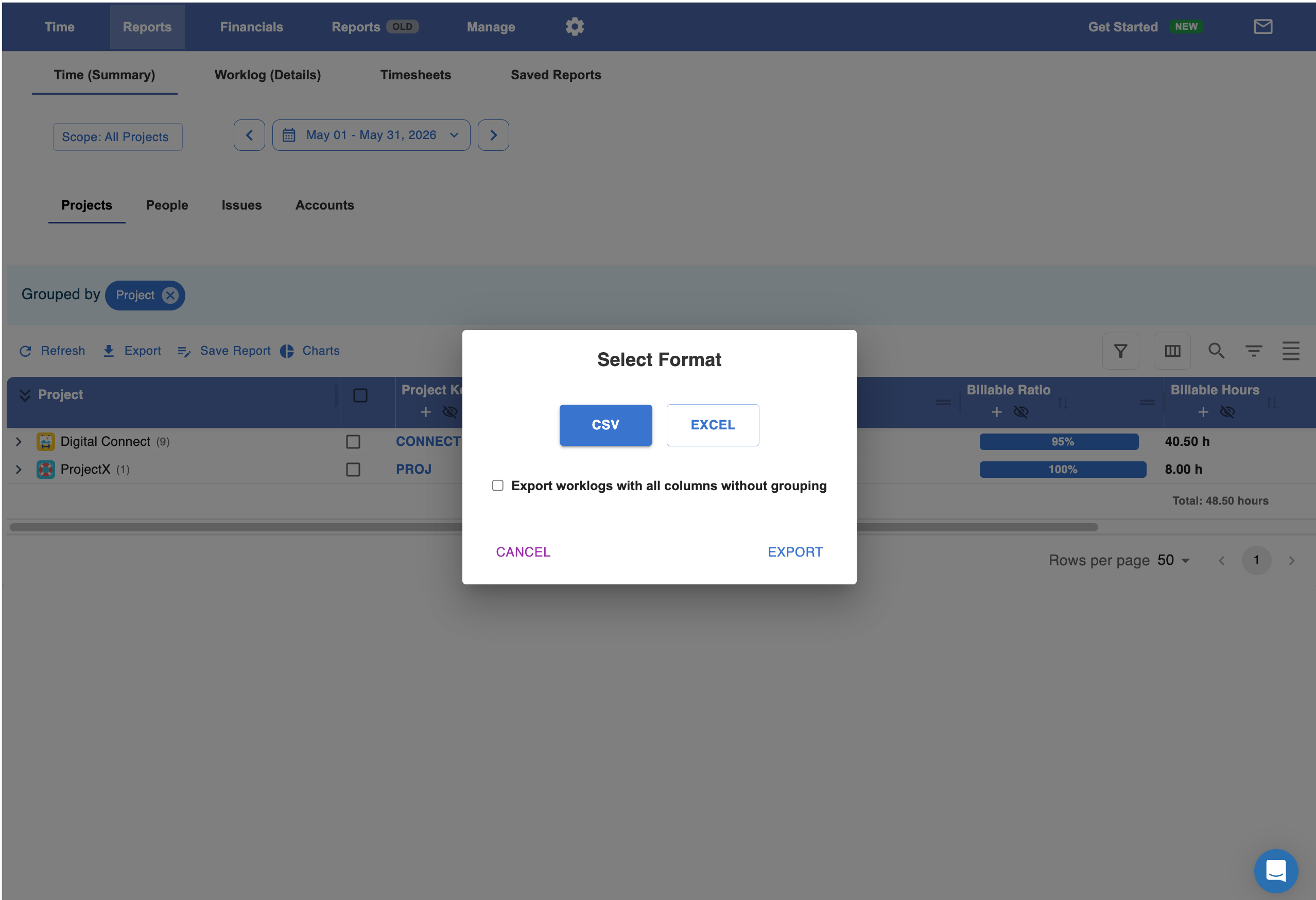The width and height of the screenshot is (1316, 900).
Task: Click CANCEL in Select Format dialog
Action: (523, 551)
